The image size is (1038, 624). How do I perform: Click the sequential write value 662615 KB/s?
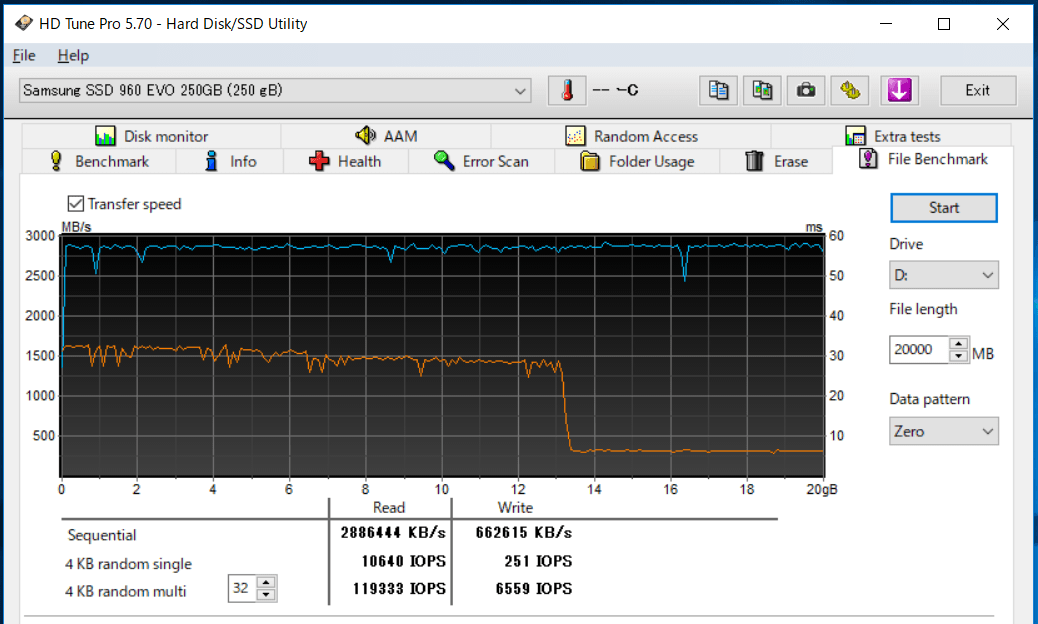[x=524, y=533]
